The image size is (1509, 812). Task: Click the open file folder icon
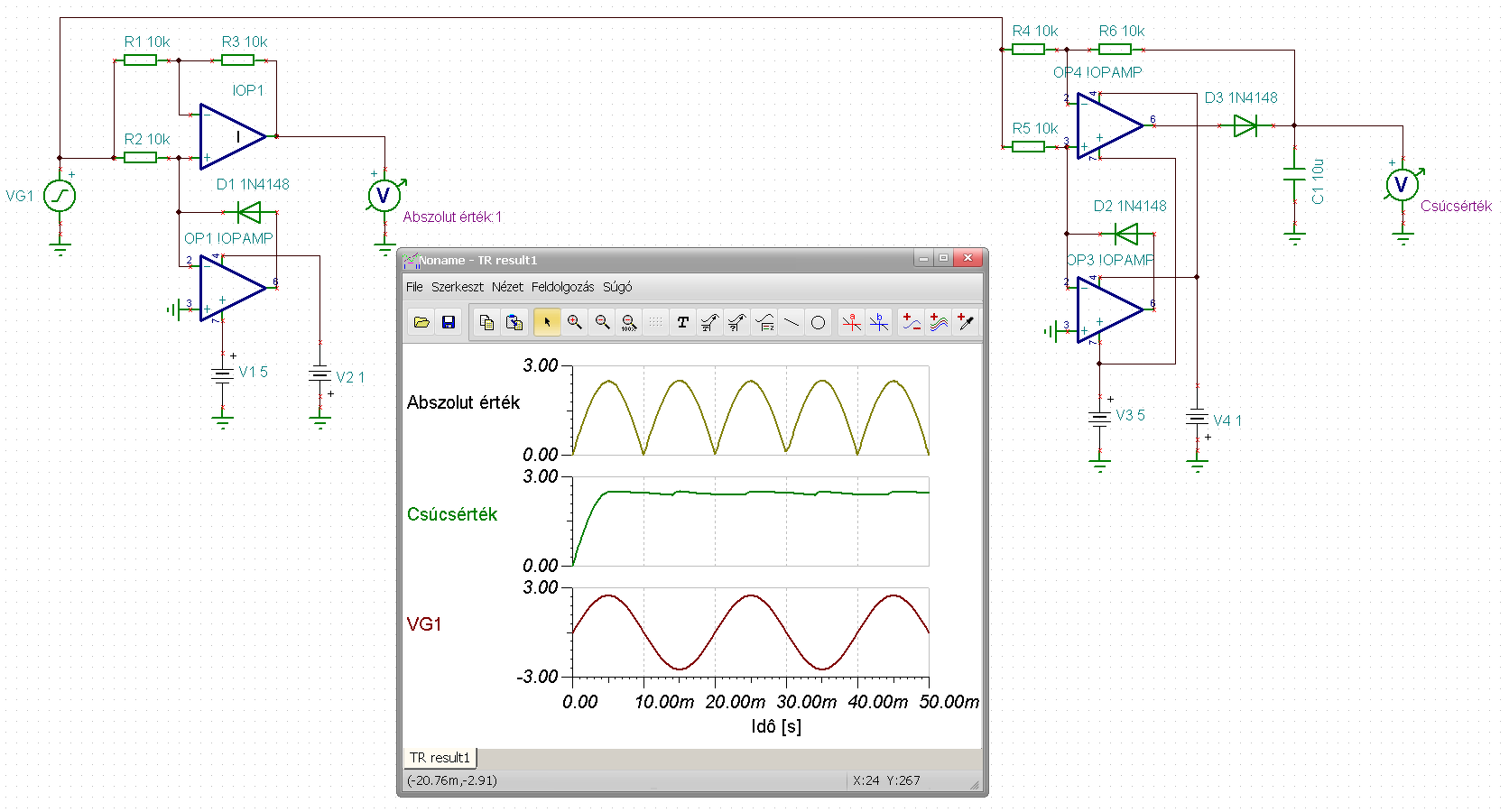421,322
